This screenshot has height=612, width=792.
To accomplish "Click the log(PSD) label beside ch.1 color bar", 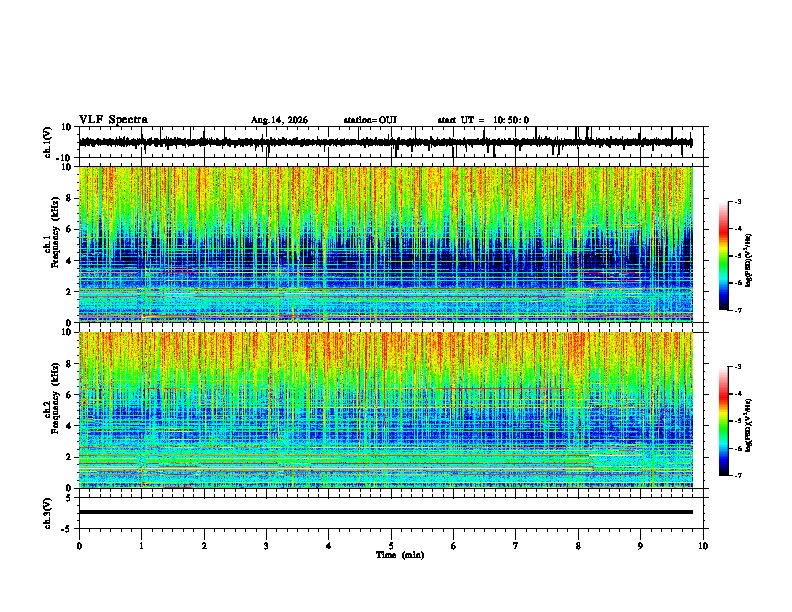I will pos(749,261).
